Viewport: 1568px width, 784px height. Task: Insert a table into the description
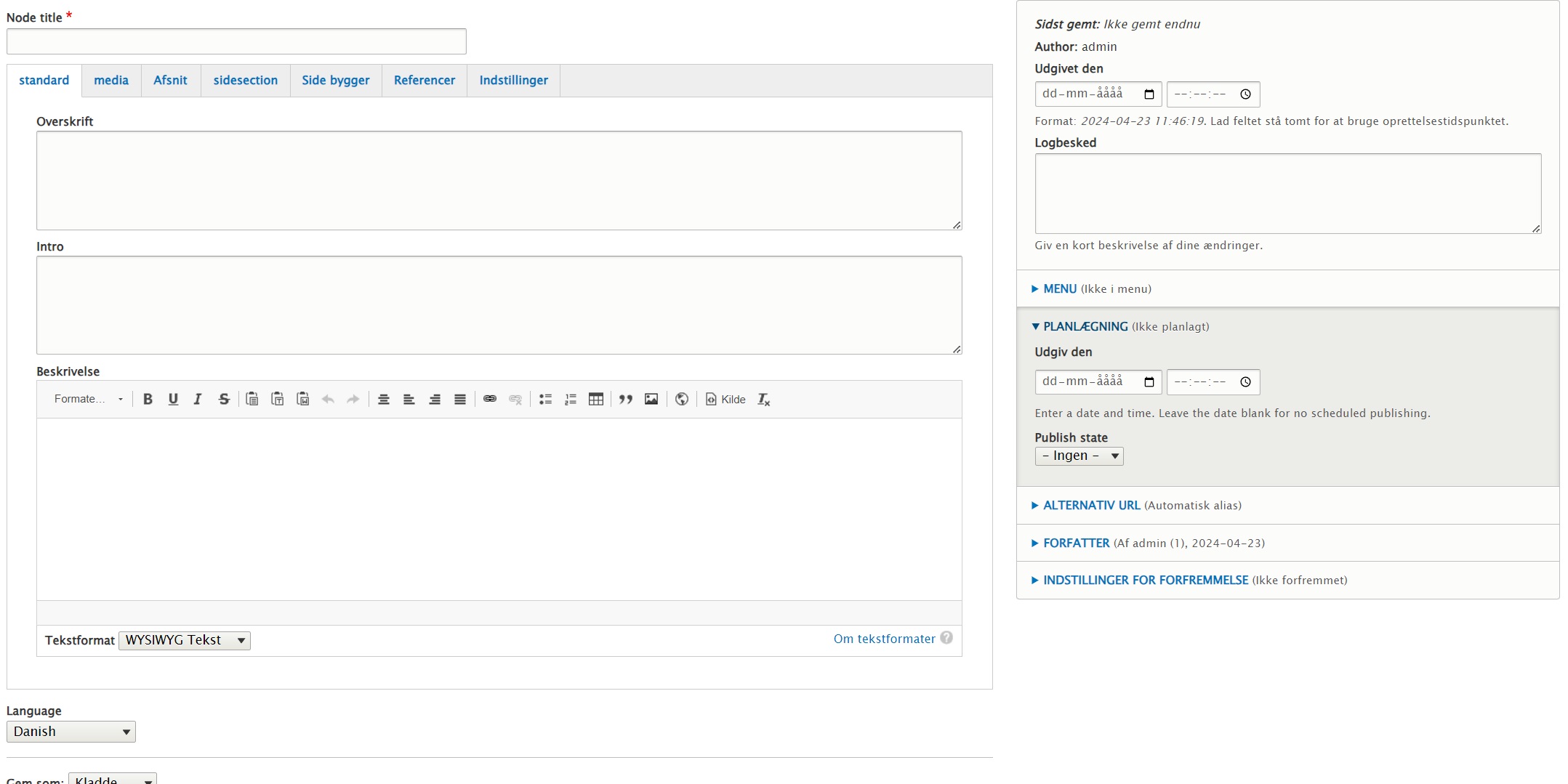point(596,399)
